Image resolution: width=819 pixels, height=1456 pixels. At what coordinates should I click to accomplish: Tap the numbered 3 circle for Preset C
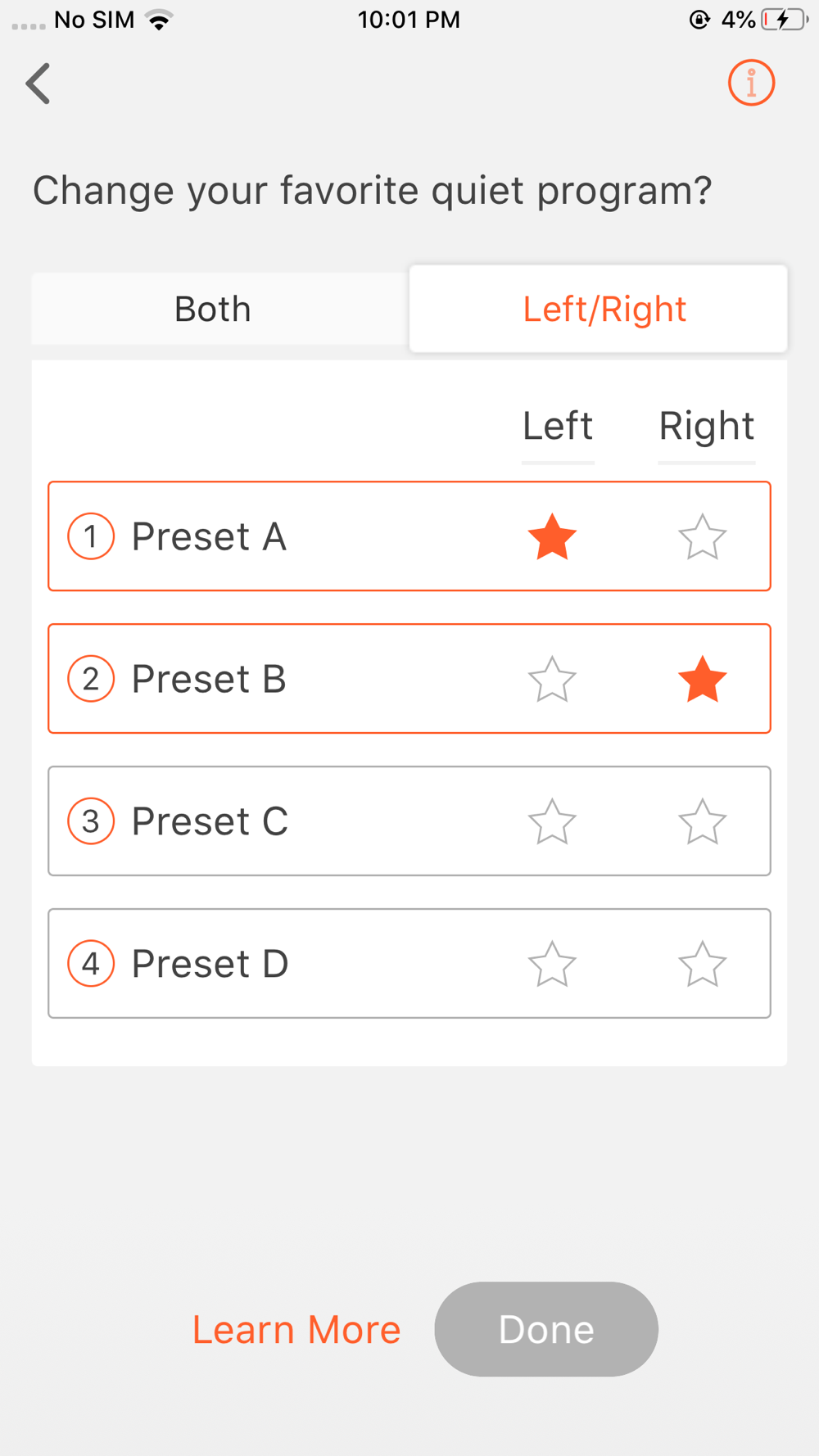point(91,821)
